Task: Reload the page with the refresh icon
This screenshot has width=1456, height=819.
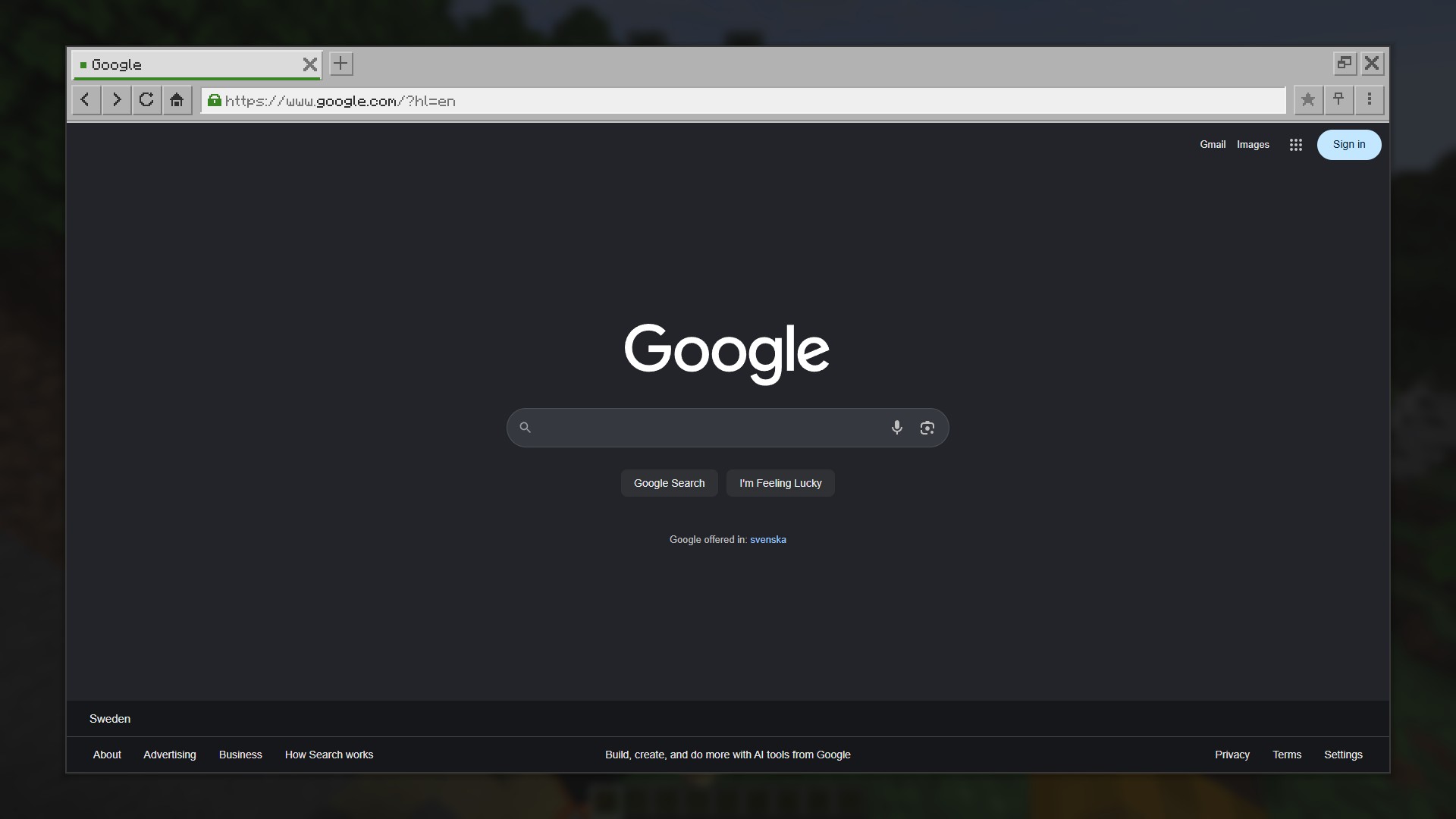Action: click(x=146, y=100)
